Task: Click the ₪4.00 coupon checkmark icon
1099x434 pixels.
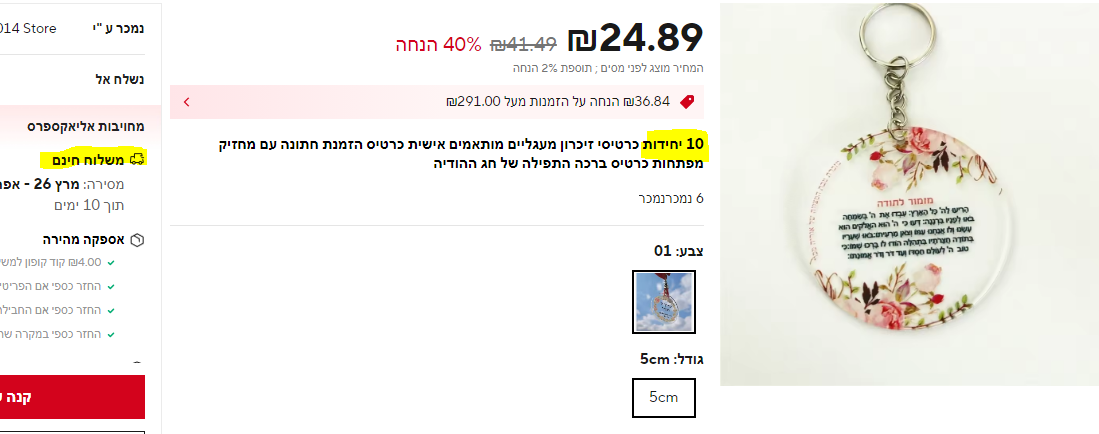Action: (x=112, y=263)
